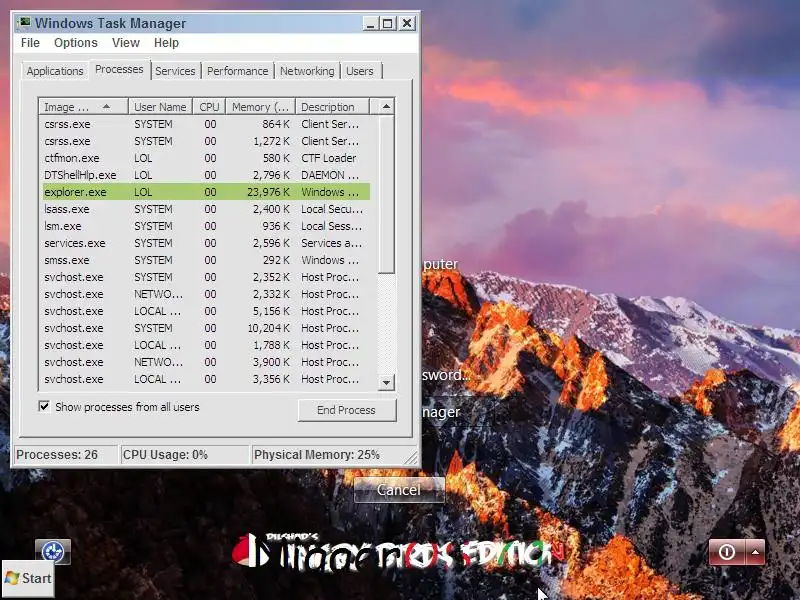Select the Processes tab
Viewport: 800px width, 600px height.
coord(119,69)
